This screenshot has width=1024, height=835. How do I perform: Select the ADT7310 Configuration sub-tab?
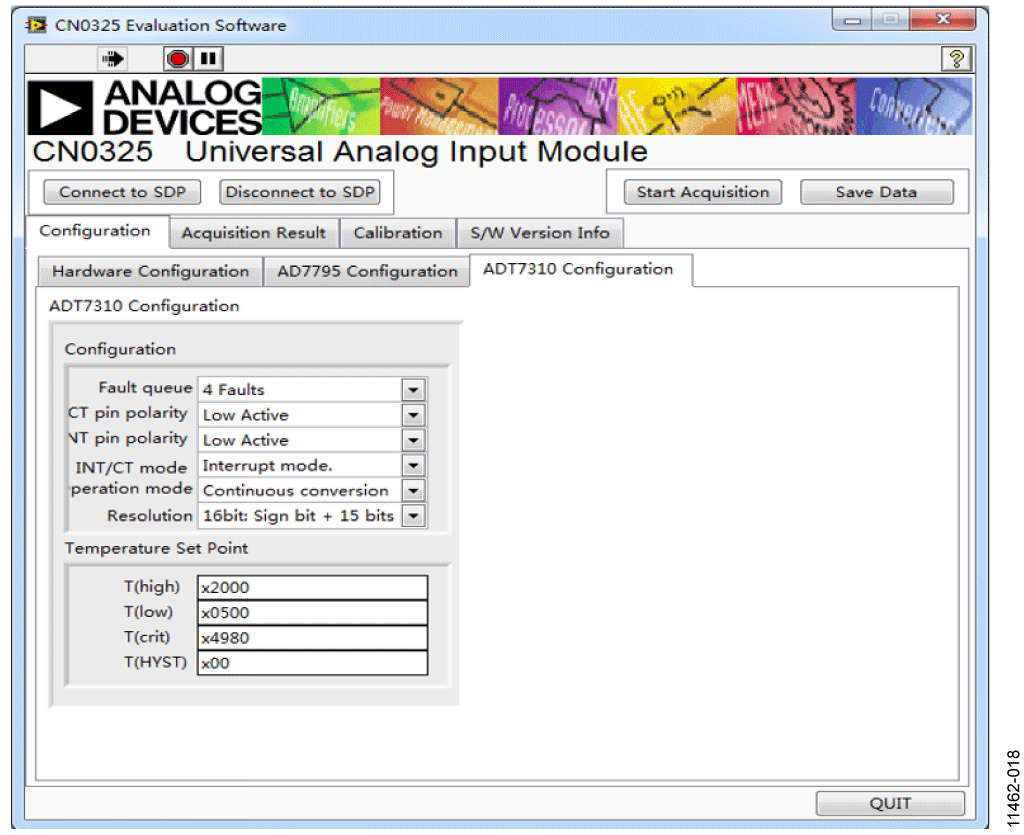[x=579, y=269]
